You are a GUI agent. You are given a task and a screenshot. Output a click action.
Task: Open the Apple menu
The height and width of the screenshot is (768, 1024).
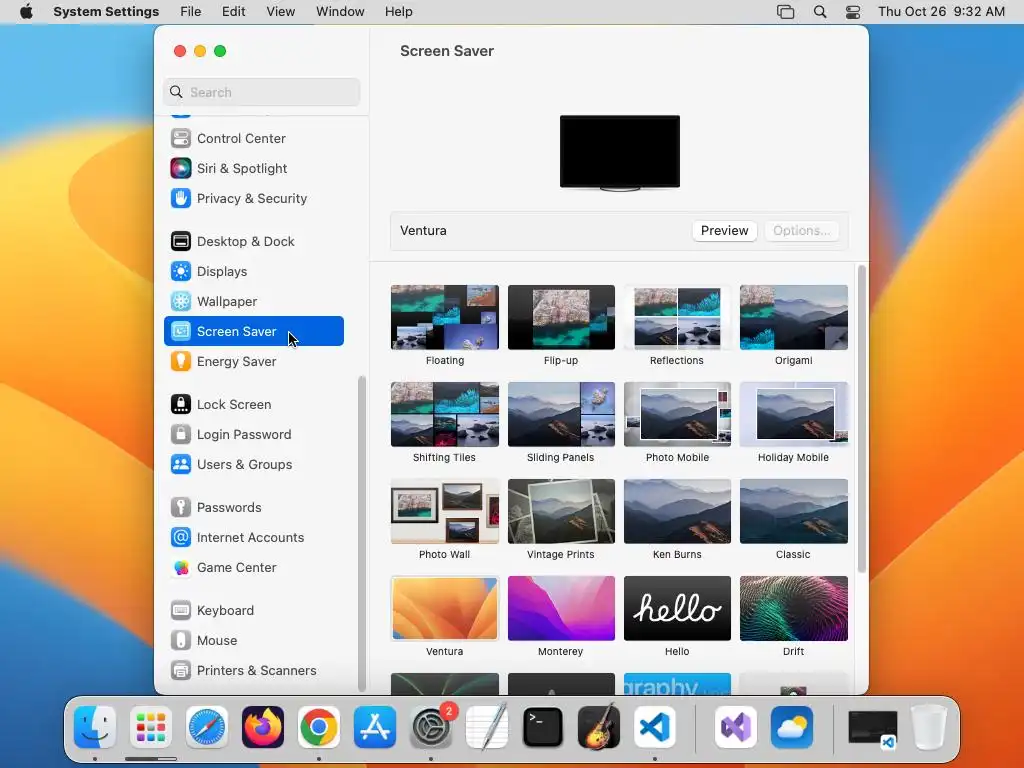pyautogui.click(x=26, y=12)
